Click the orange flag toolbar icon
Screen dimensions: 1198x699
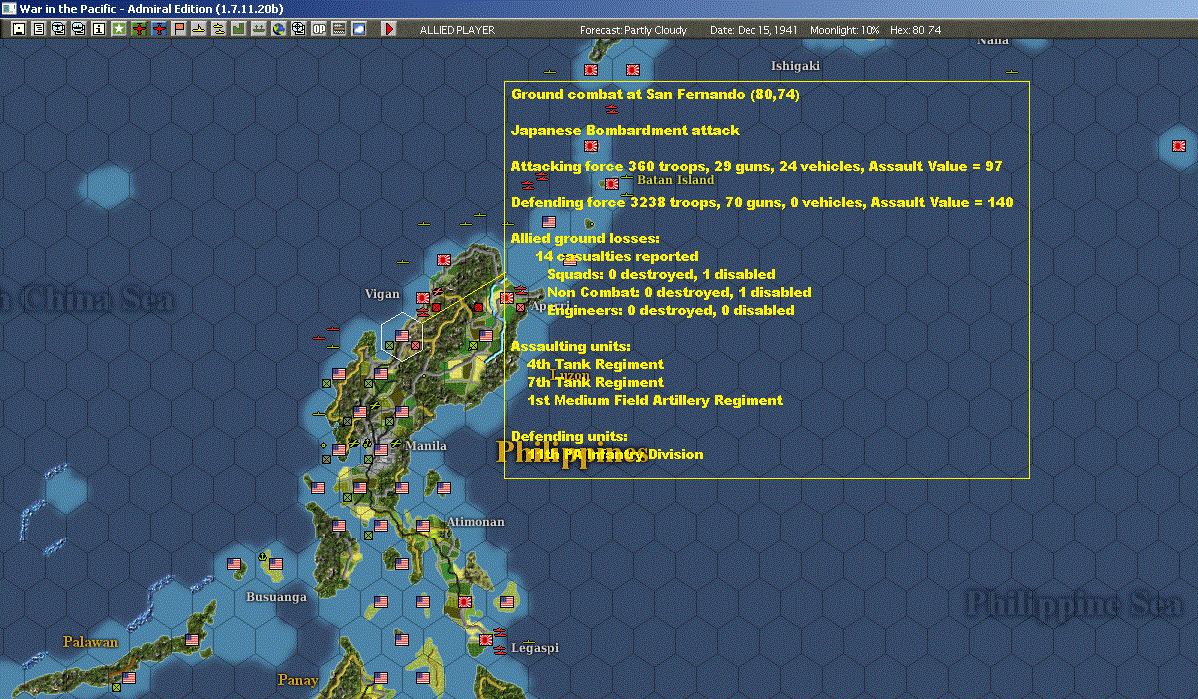(x=179, y=28)
